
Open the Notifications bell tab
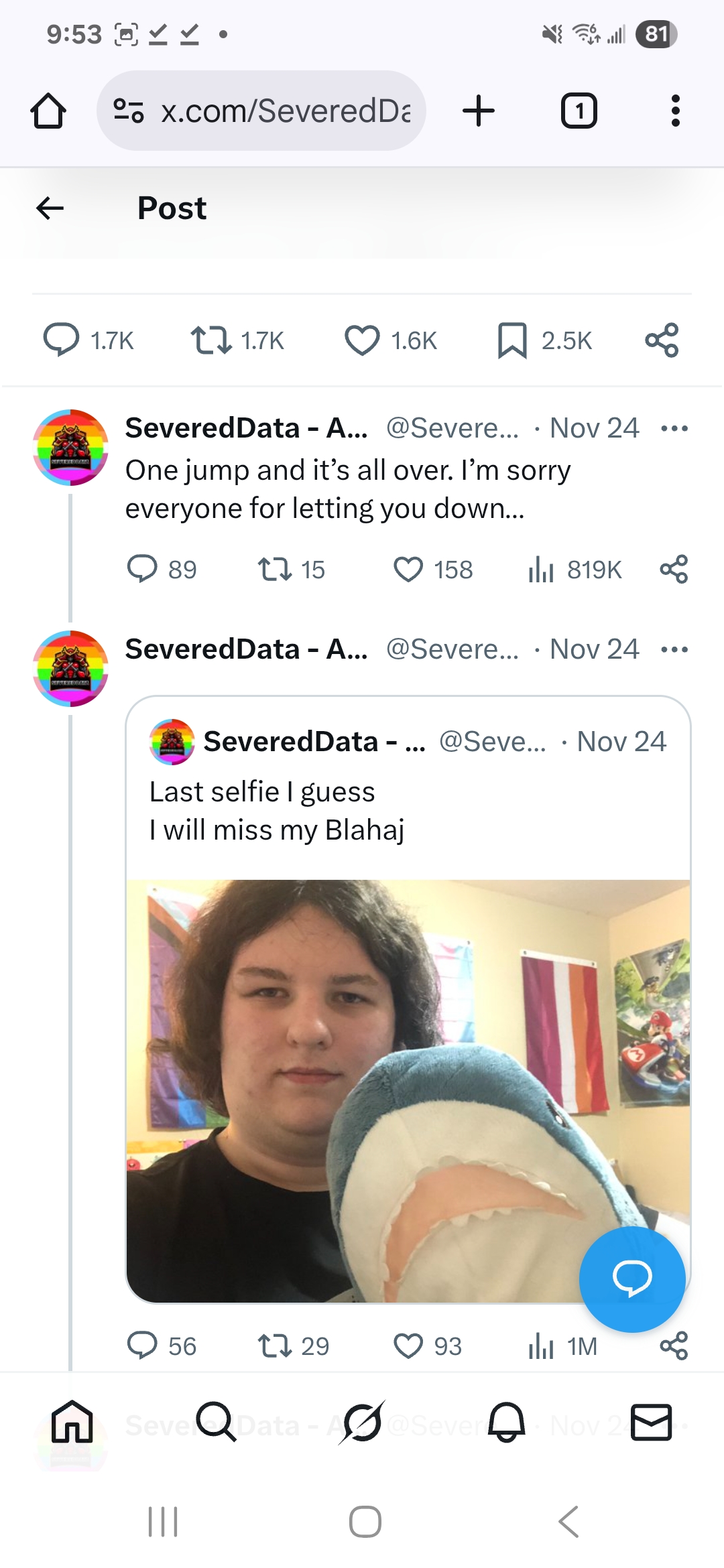[507, 1421]
